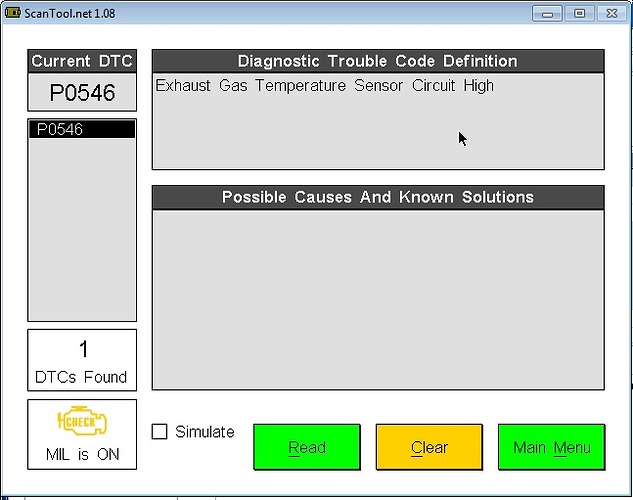
Task: Enable the Simulate checkbox
Action: [x=159, y=431]
